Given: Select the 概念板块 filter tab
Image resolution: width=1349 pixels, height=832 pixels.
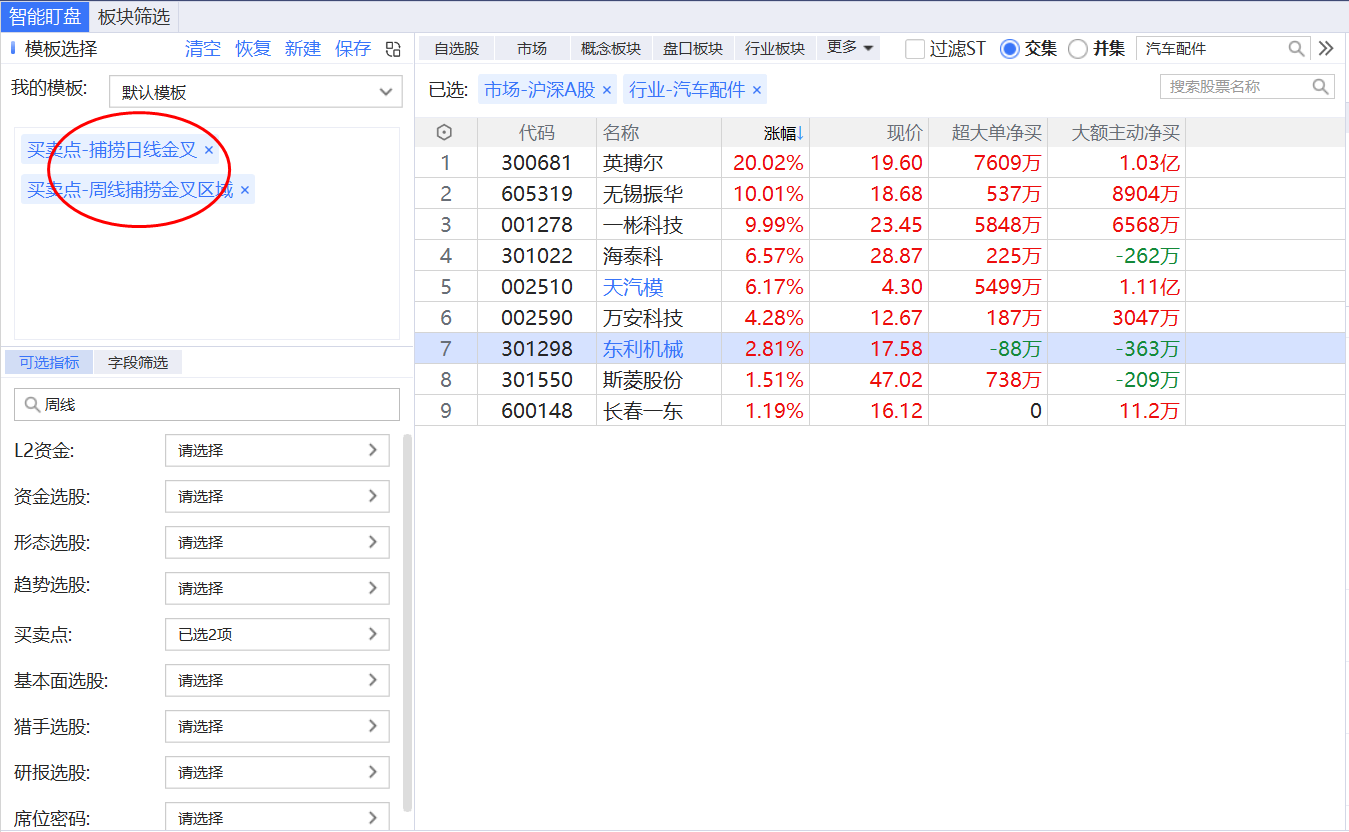Looking at the screenshot, I should 611,48.
